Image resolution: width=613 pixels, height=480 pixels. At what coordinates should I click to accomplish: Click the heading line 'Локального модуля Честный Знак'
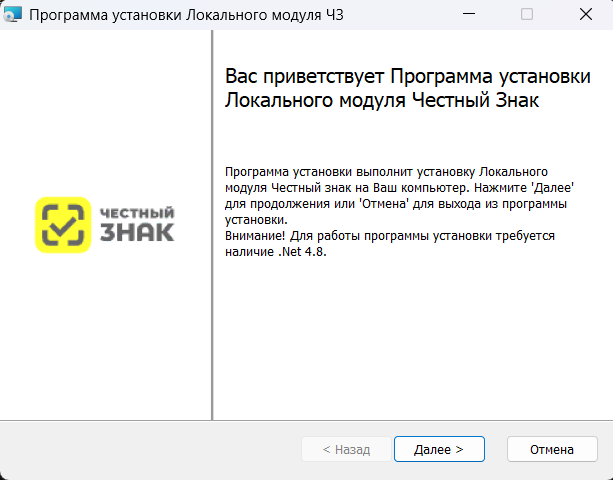coord(382,100)
